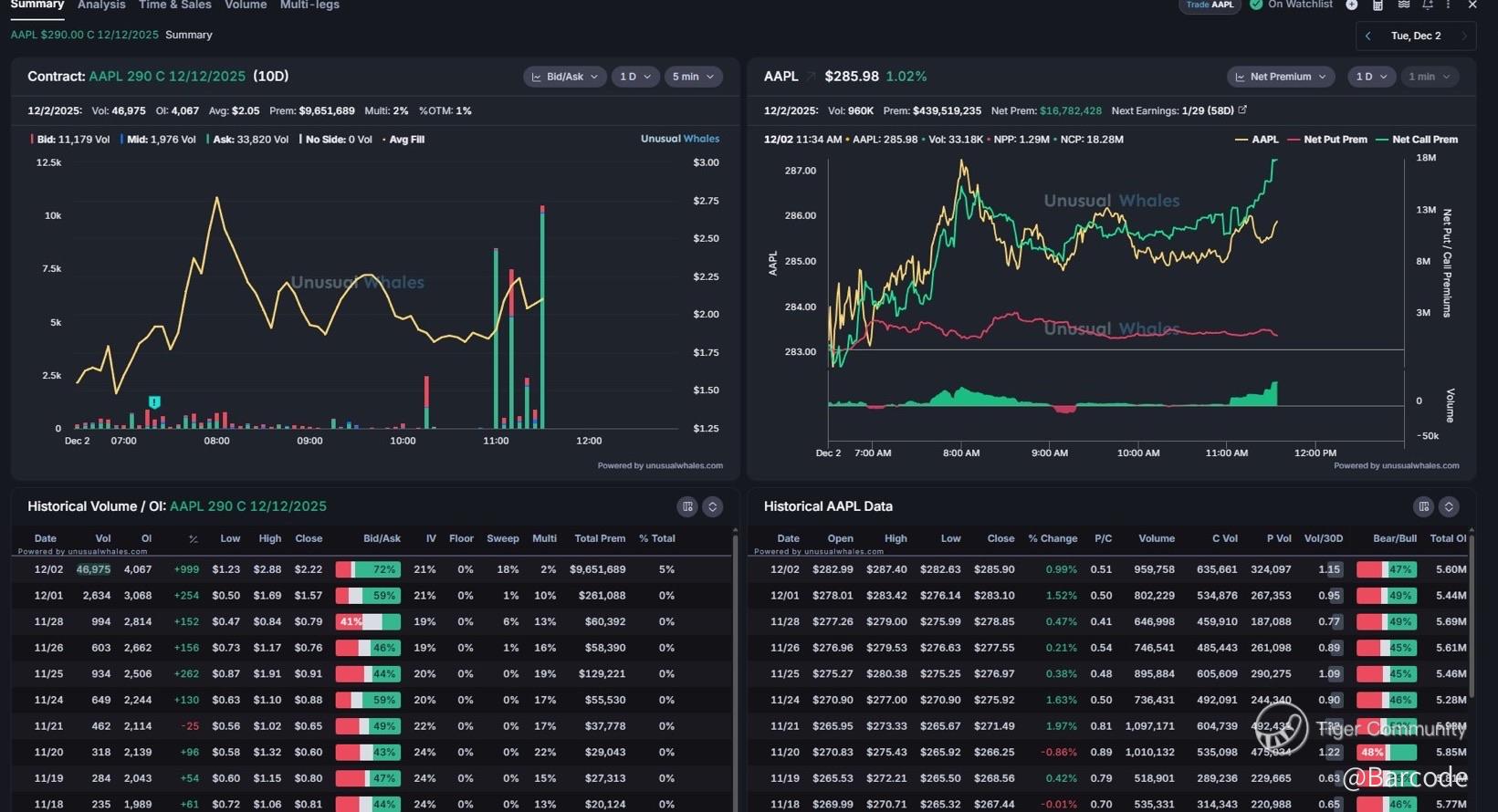The width and height of the screenshot is (1498, 812).
Task: Click the AAPL 290 C 12/12/2025 contract link
Action: pyautogui.click(x=167, y=77)
